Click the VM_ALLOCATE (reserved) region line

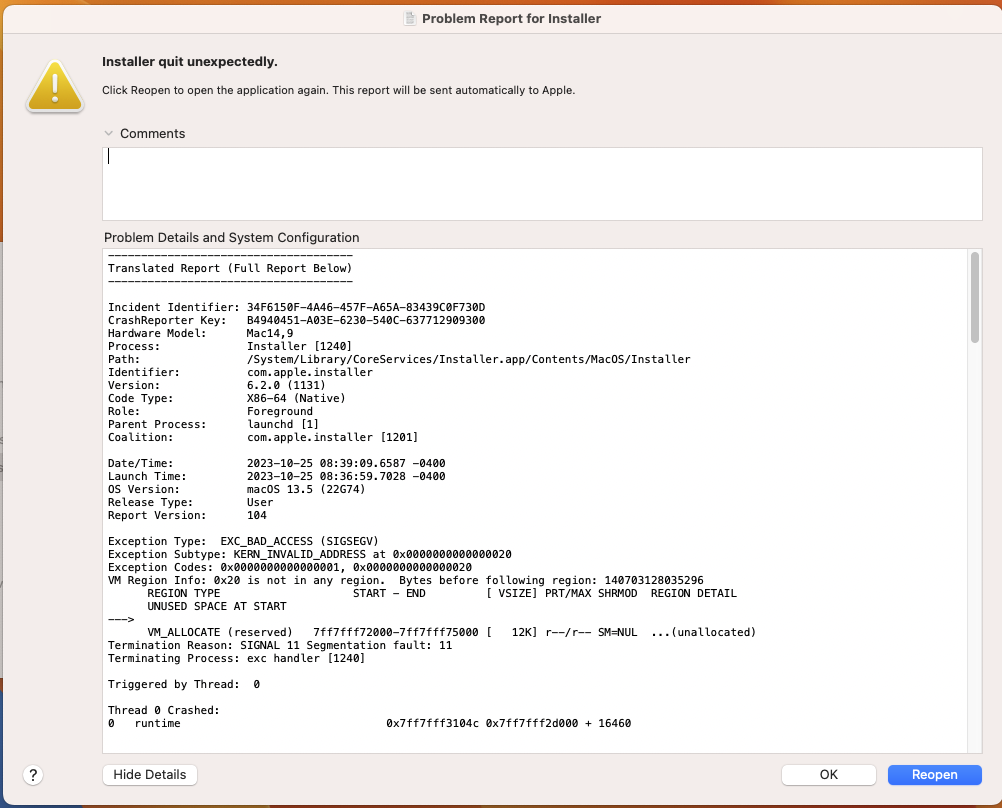coord(452,632)
